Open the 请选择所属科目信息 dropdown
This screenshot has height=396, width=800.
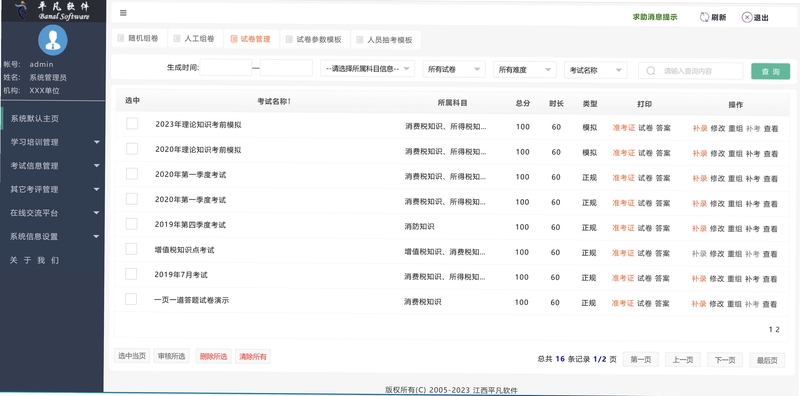[367, 69]
